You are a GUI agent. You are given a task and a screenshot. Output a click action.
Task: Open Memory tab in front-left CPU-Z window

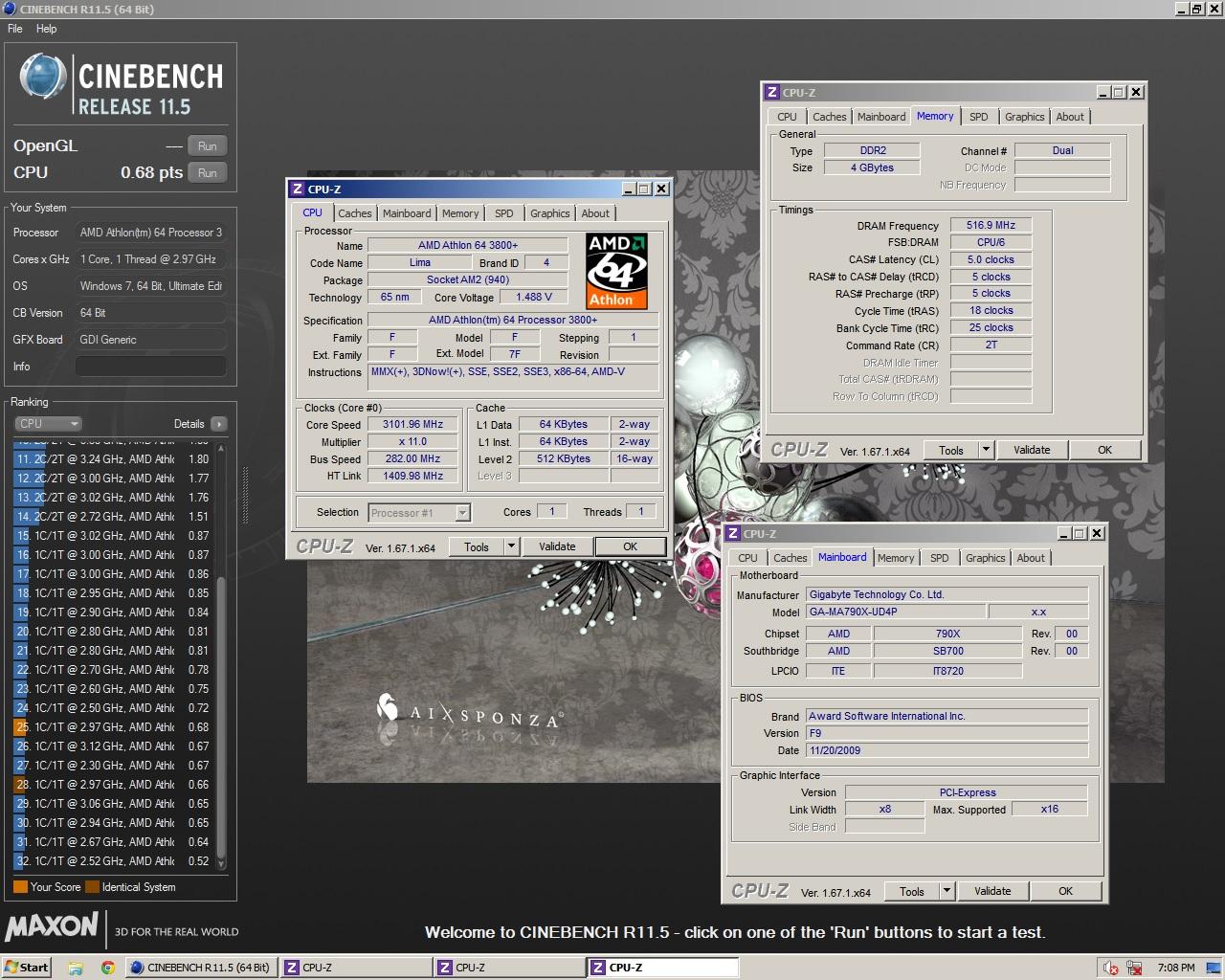point(460,213)
